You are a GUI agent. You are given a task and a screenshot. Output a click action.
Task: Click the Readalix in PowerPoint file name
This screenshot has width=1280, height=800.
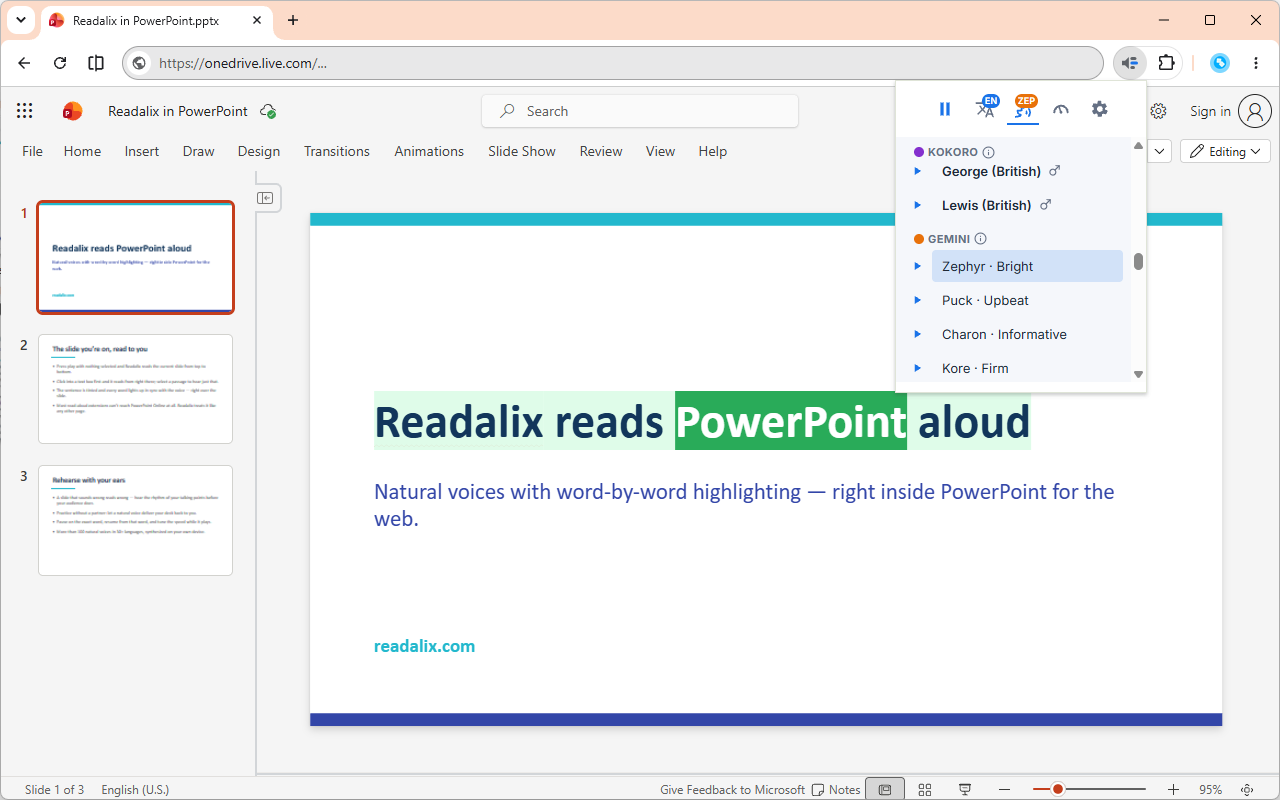pos(178,111)
